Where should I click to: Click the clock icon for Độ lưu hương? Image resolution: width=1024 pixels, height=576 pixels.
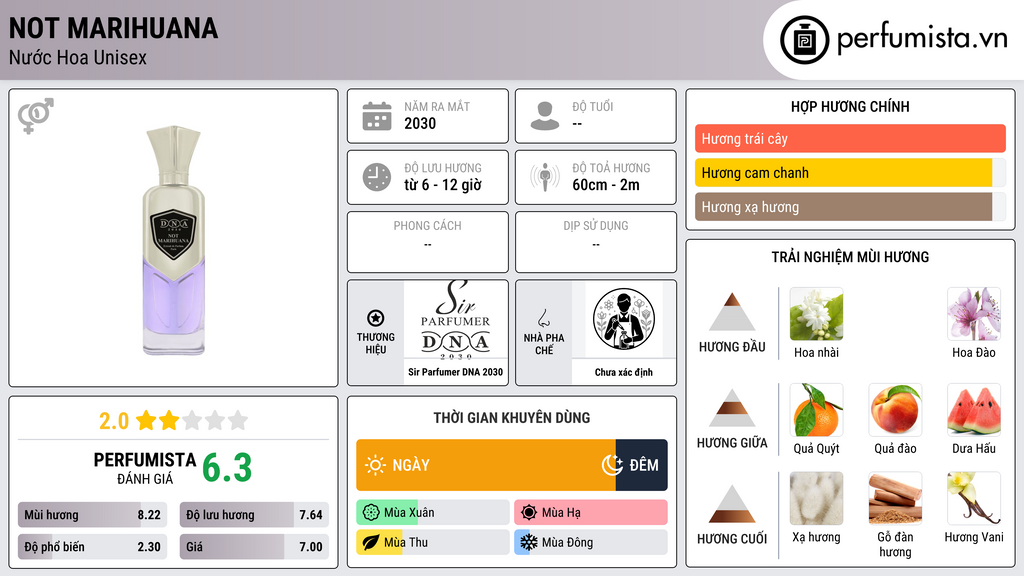click(377, 177)
